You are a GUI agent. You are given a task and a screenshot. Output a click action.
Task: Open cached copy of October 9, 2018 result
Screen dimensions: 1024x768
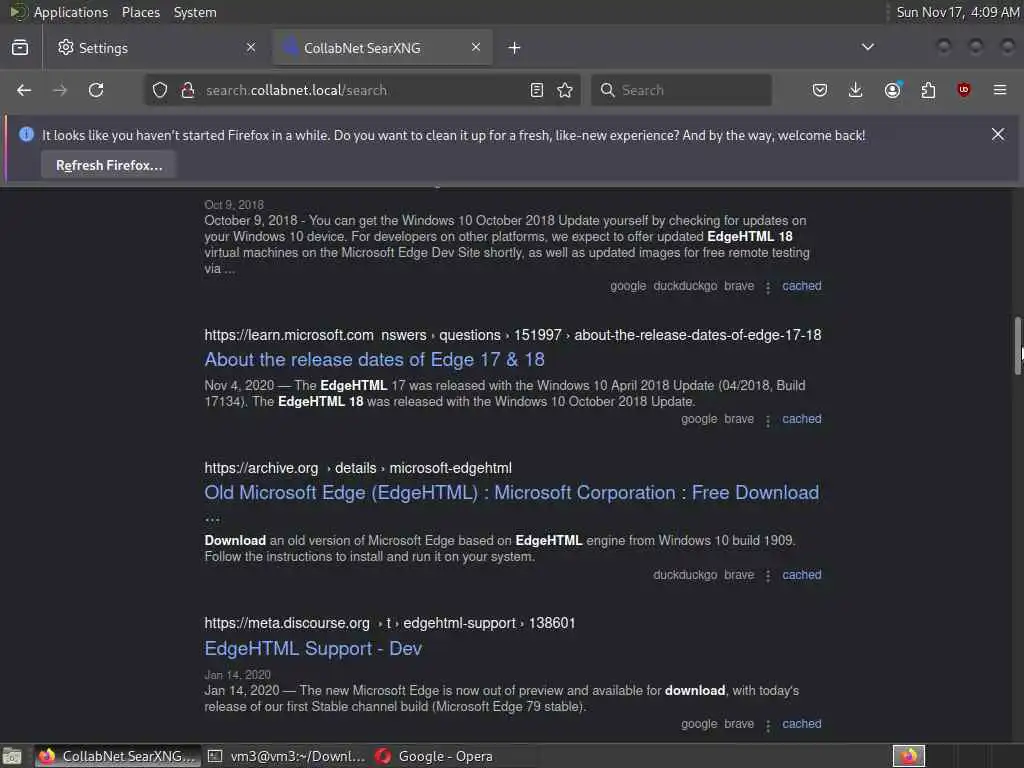pos(801,285)
